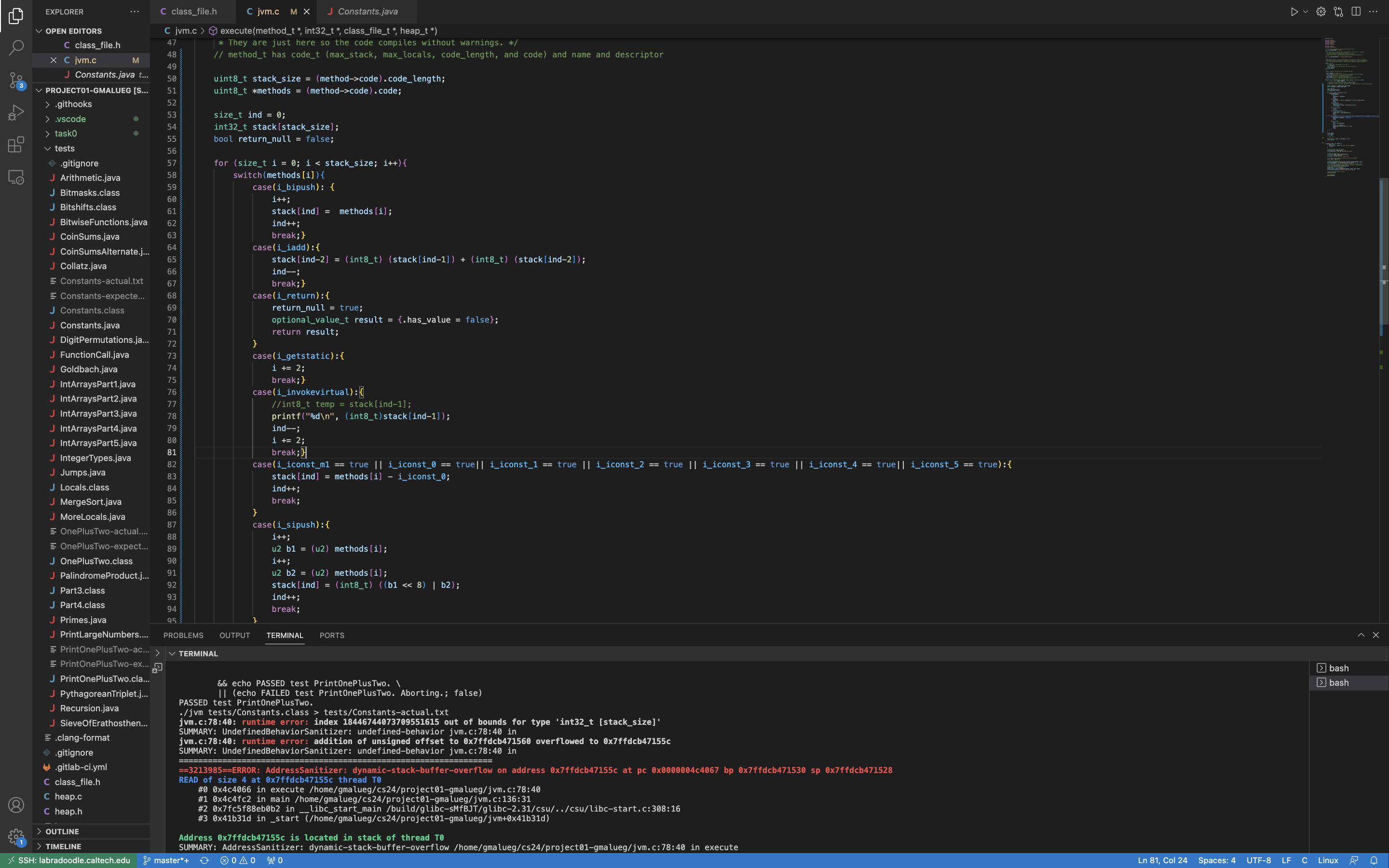This screenshot has height=868, width=1389.
Task: Switch to the Problems panel tab
Action: tap(183, 635)
